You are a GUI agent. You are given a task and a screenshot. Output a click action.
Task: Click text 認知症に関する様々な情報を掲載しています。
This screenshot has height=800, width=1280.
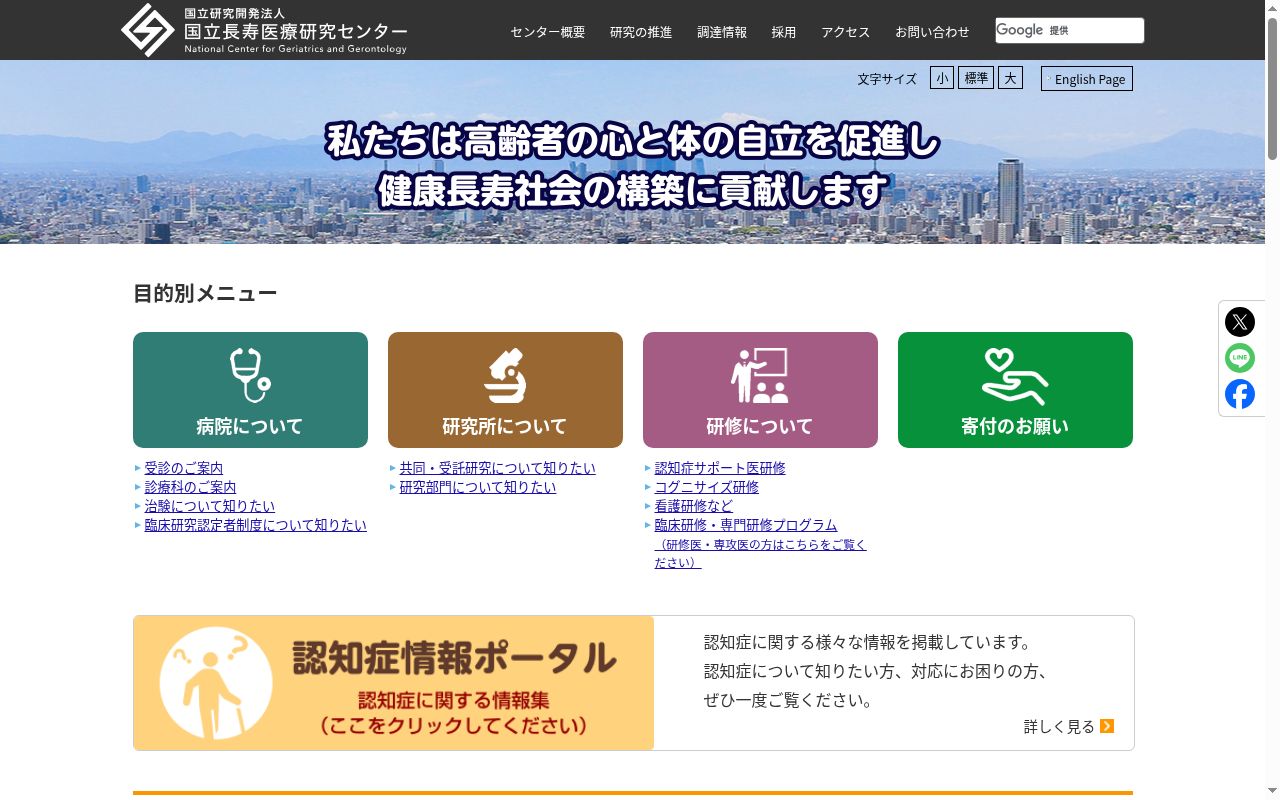[x=868, y=642]
